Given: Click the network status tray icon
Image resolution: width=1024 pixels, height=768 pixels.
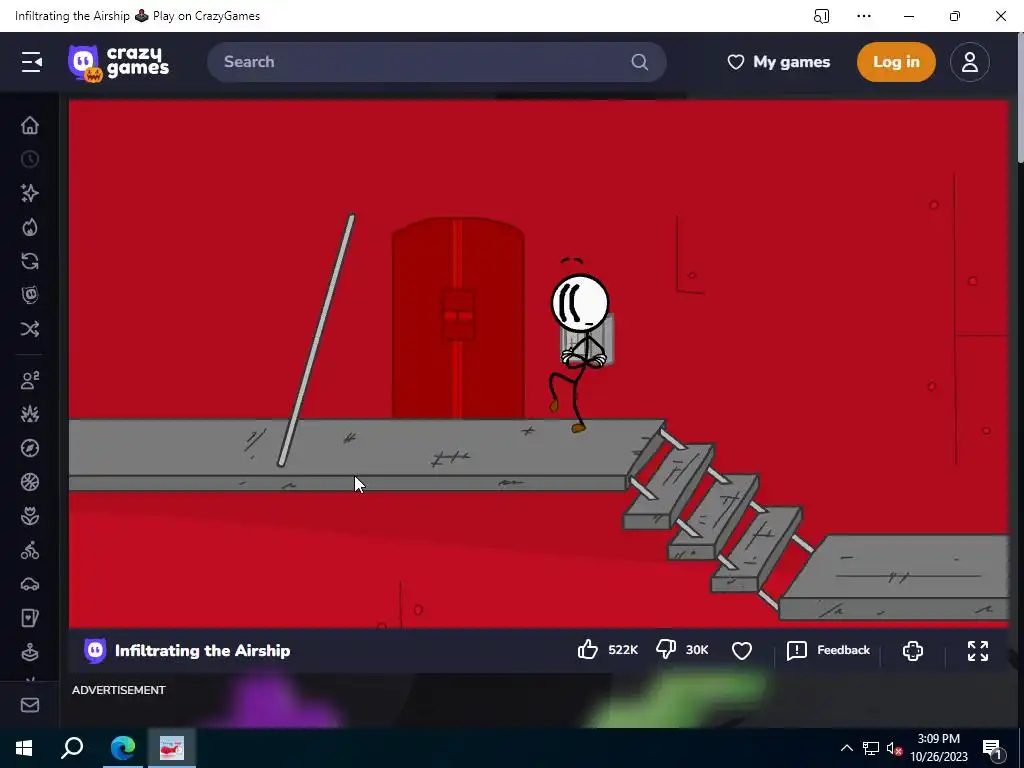Looking at the screenshot, I should 871,748.
